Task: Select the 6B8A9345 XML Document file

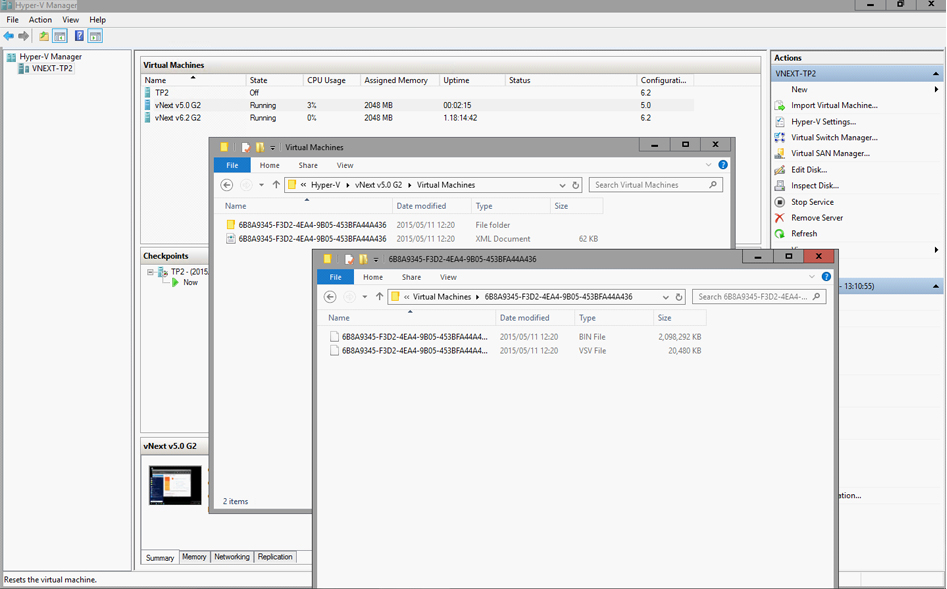Action: 412,239
